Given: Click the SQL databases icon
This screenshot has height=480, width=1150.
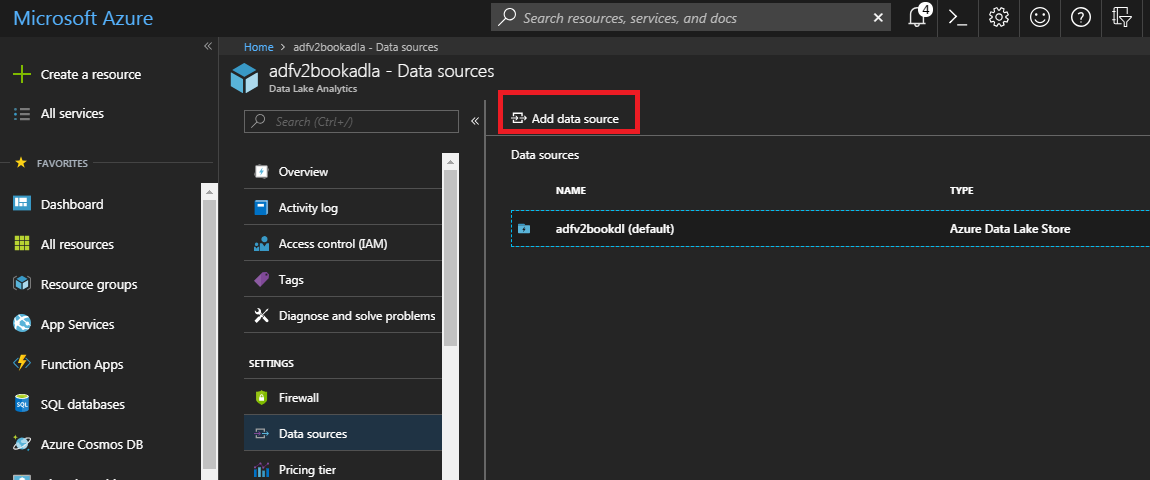Looking at the screenshot, I should [22, 404].
